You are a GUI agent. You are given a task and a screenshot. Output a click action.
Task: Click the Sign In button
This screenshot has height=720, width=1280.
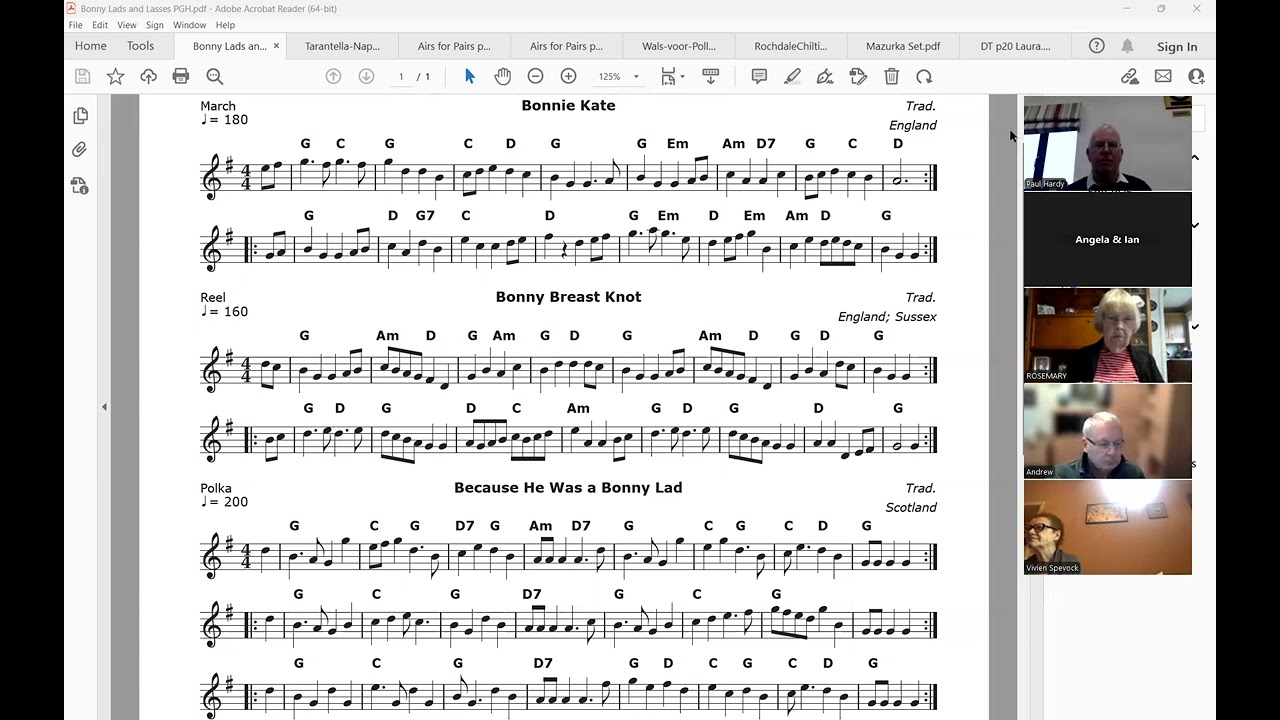click(1177, 47)
